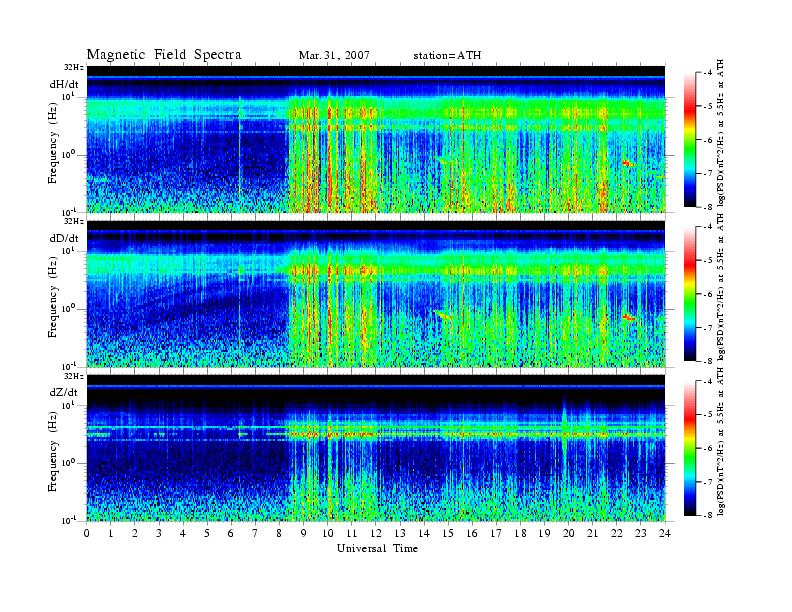This screenshot has width=792, height=612.
Task: Click the log(PSD) label beside the dD/dt color bar
Action: [721, 287]
